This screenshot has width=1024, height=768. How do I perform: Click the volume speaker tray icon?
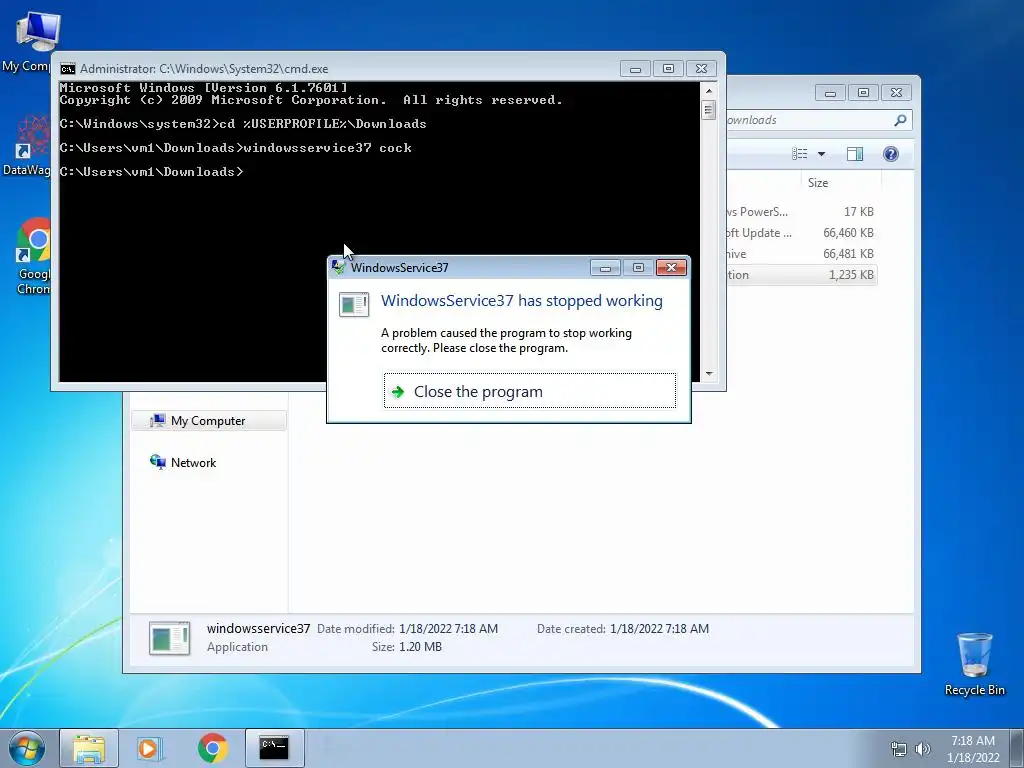tap(923, 749)
